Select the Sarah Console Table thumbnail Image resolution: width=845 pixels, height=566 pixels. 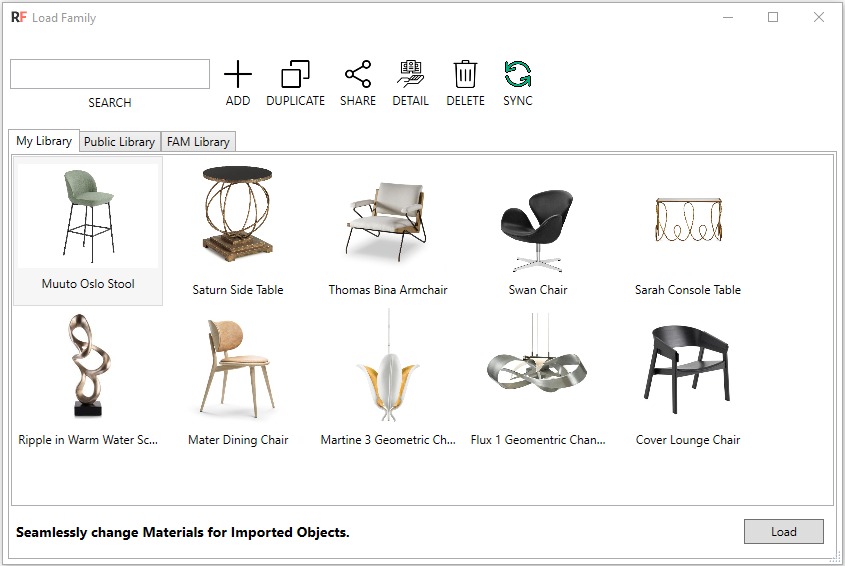tap(688, 220)
